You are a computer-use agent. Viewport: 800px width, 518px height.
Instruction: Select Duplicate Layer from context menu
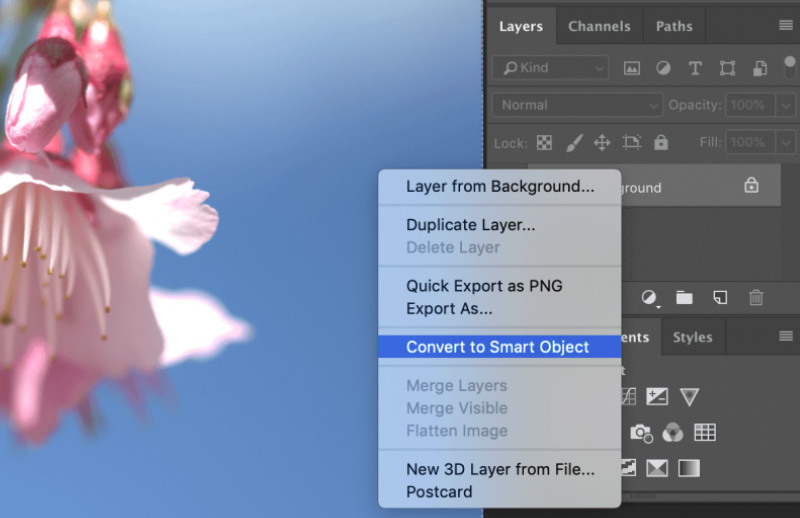click(x=470, y=225)
